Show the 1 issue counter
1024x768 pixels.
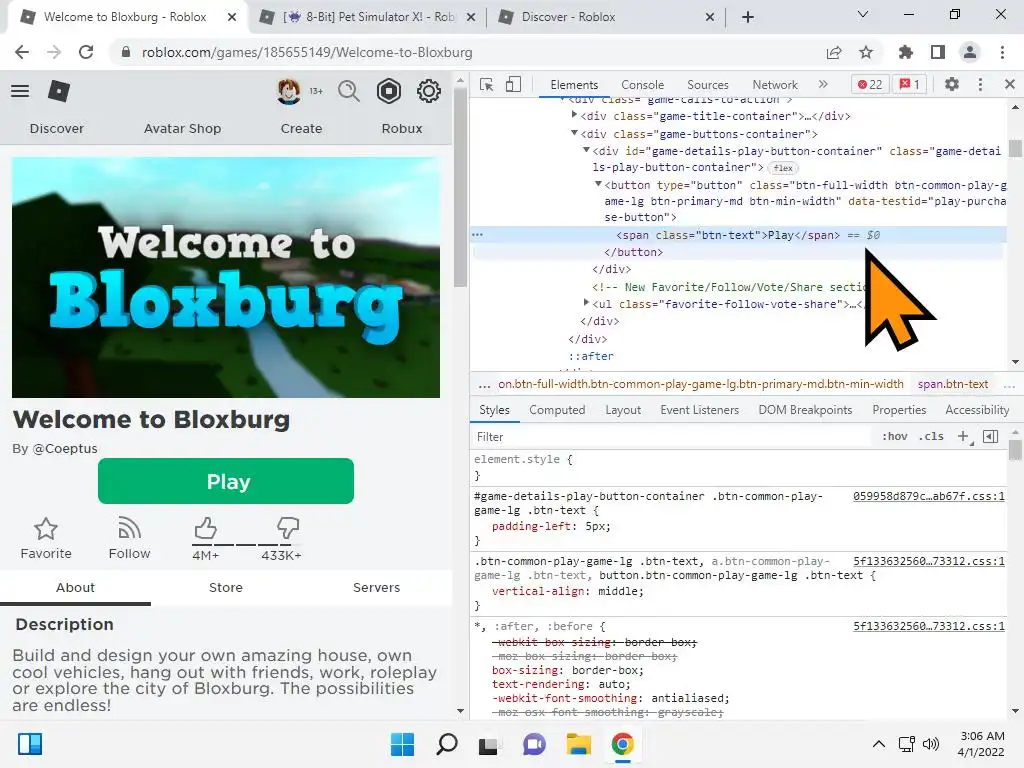910,84
